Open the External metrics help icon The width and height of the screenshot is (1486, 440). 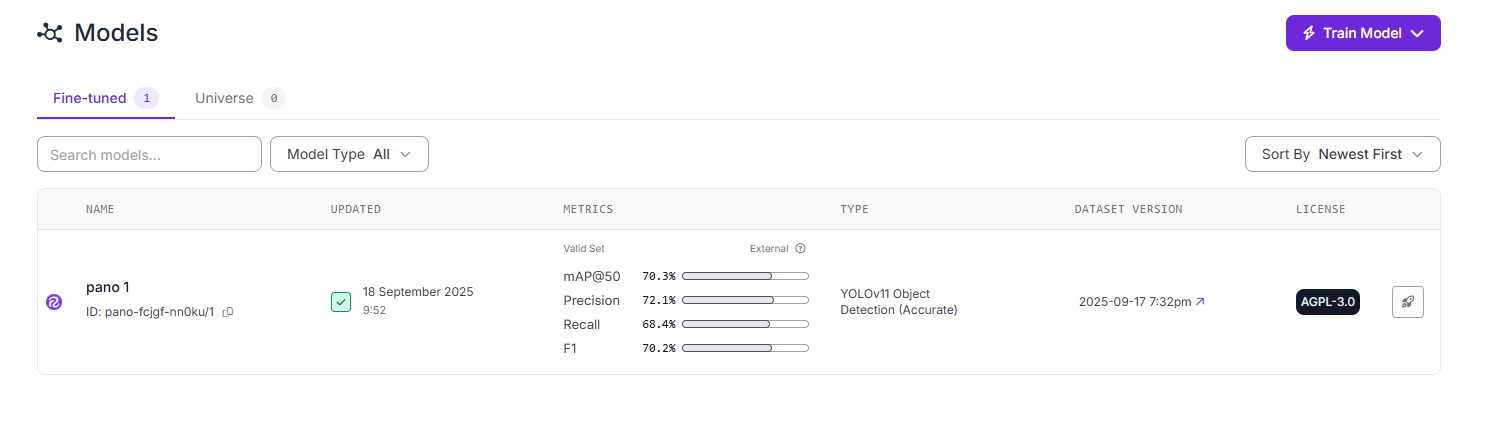click(800, 249)
